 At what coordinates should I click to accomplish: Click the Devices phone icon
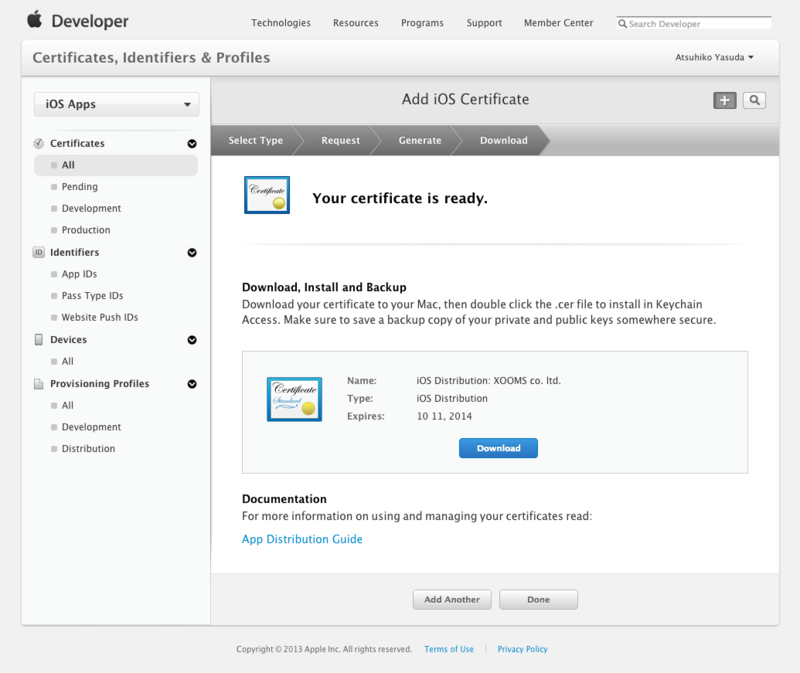39,340
